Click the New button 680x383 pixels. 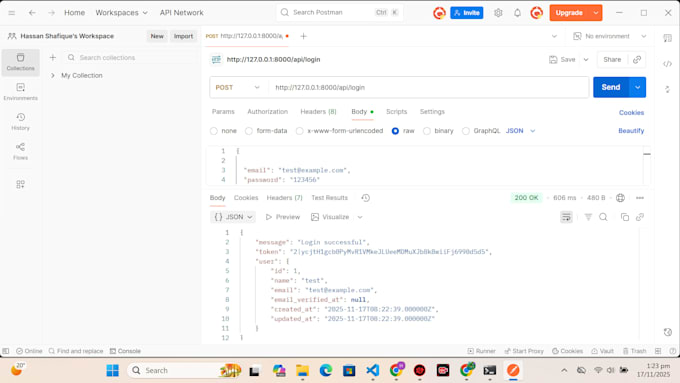click(x=157, y=36)
